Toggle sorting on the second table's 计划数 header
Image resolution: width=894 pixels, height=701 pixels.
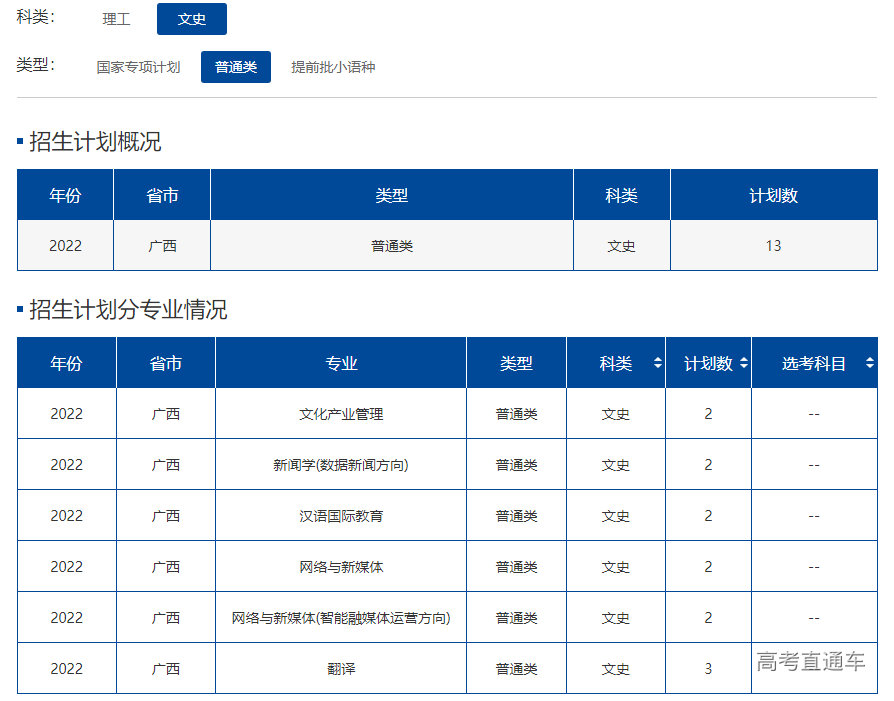point(742,363)
